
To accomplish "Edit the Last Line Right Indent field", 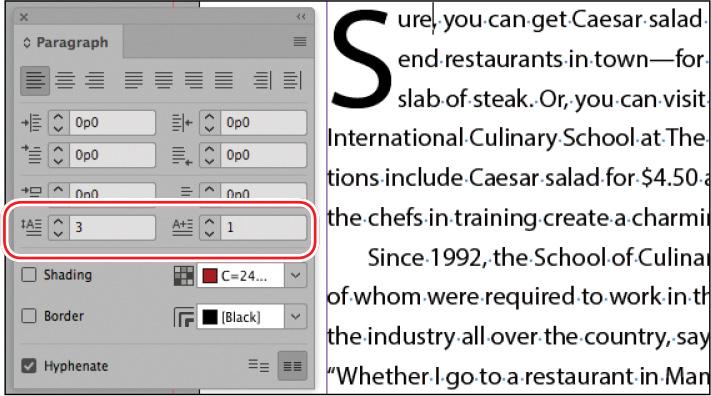I will pos(263,155).
